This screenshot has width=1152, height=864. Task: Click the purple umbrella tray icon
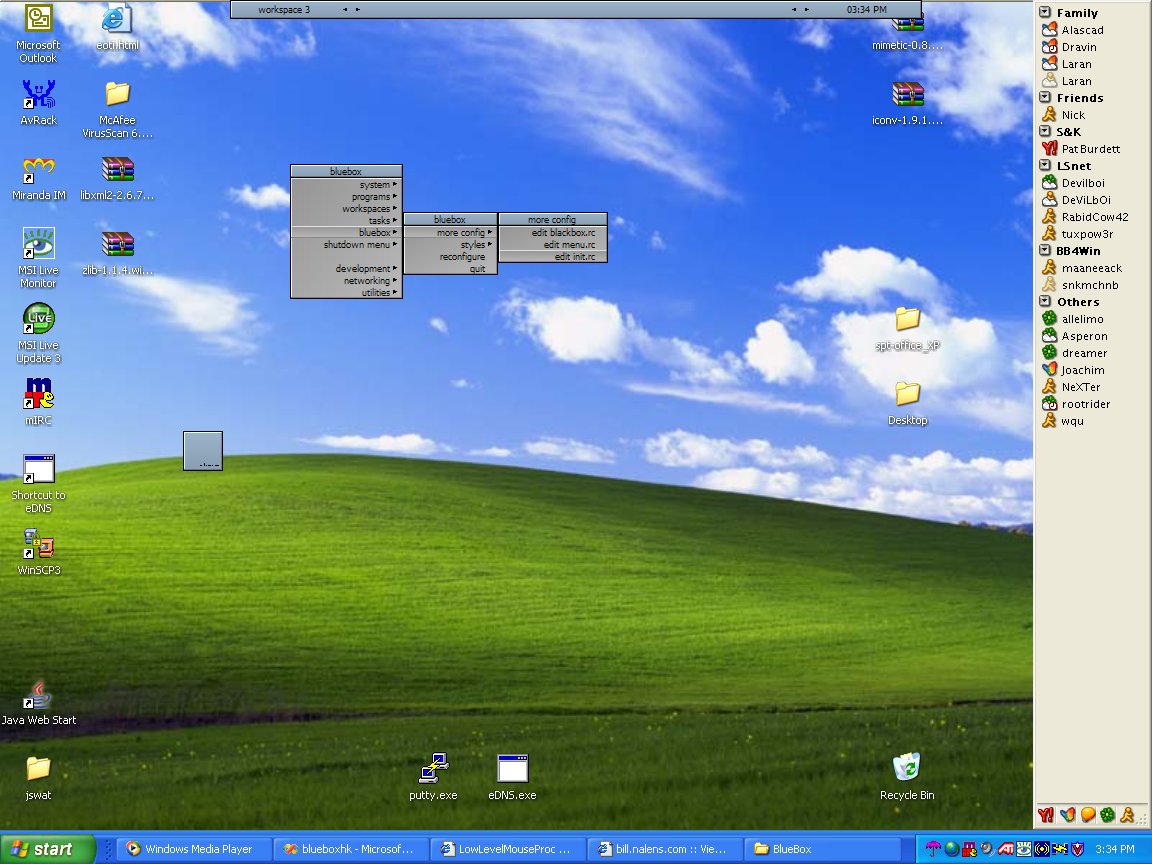point(933,849)
